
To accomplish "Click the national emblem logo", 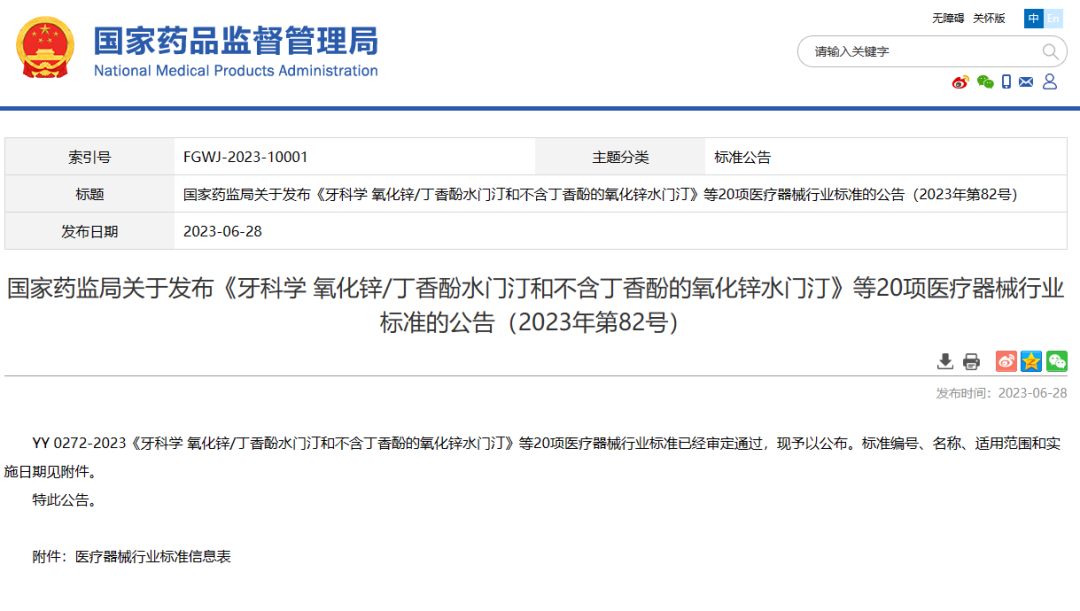I will point(45,48).
